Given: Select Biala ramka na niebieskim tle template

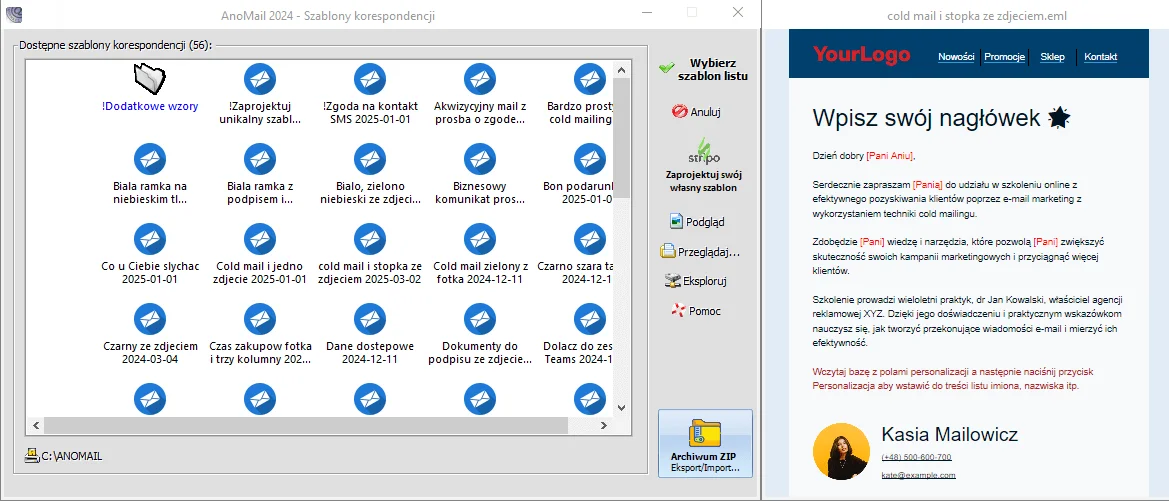Looking at the screenshot, I should pyautogui.click(x=150, y=158).
